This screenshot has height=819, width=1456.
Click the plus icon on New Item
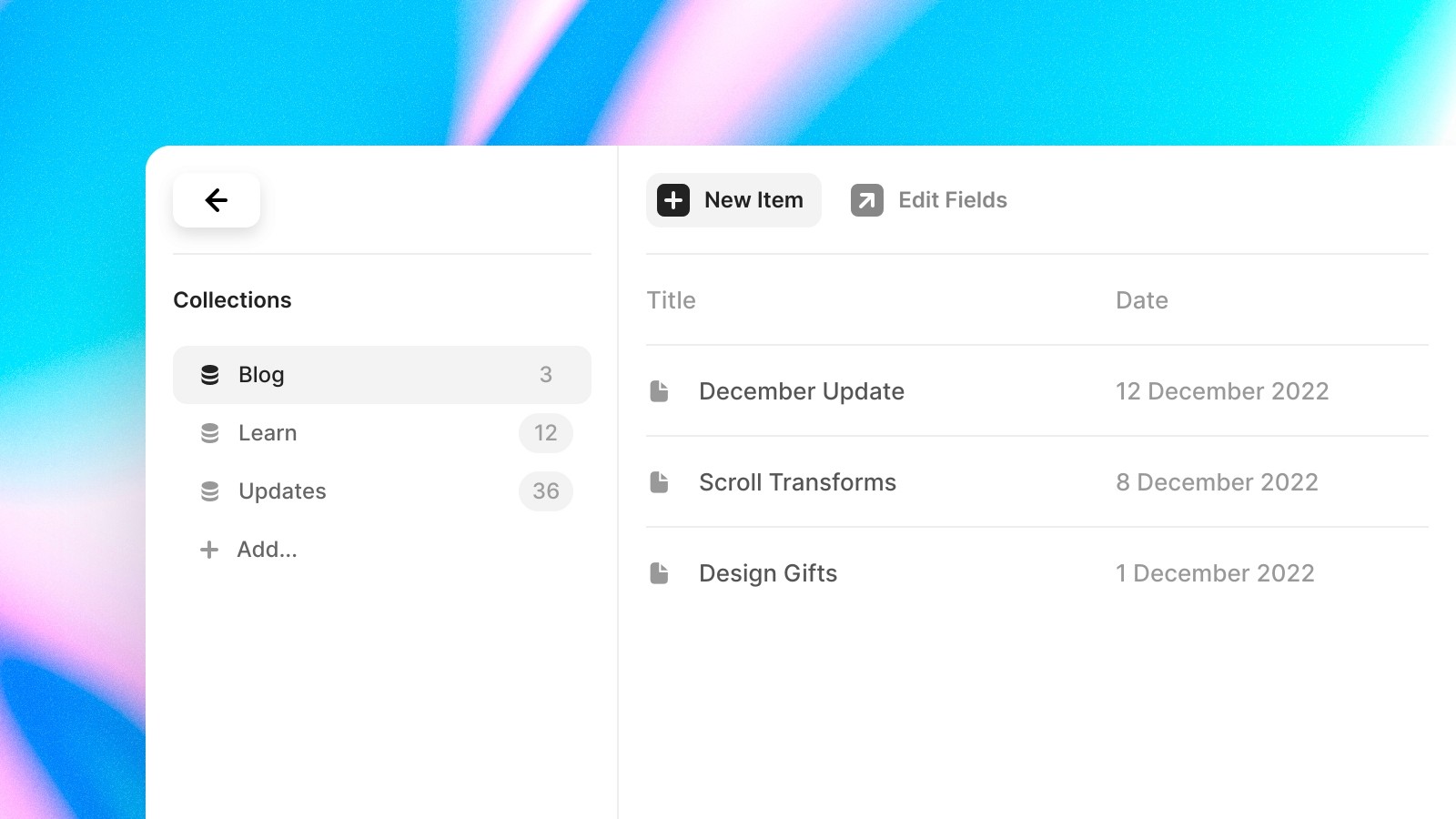pos(672,200)
